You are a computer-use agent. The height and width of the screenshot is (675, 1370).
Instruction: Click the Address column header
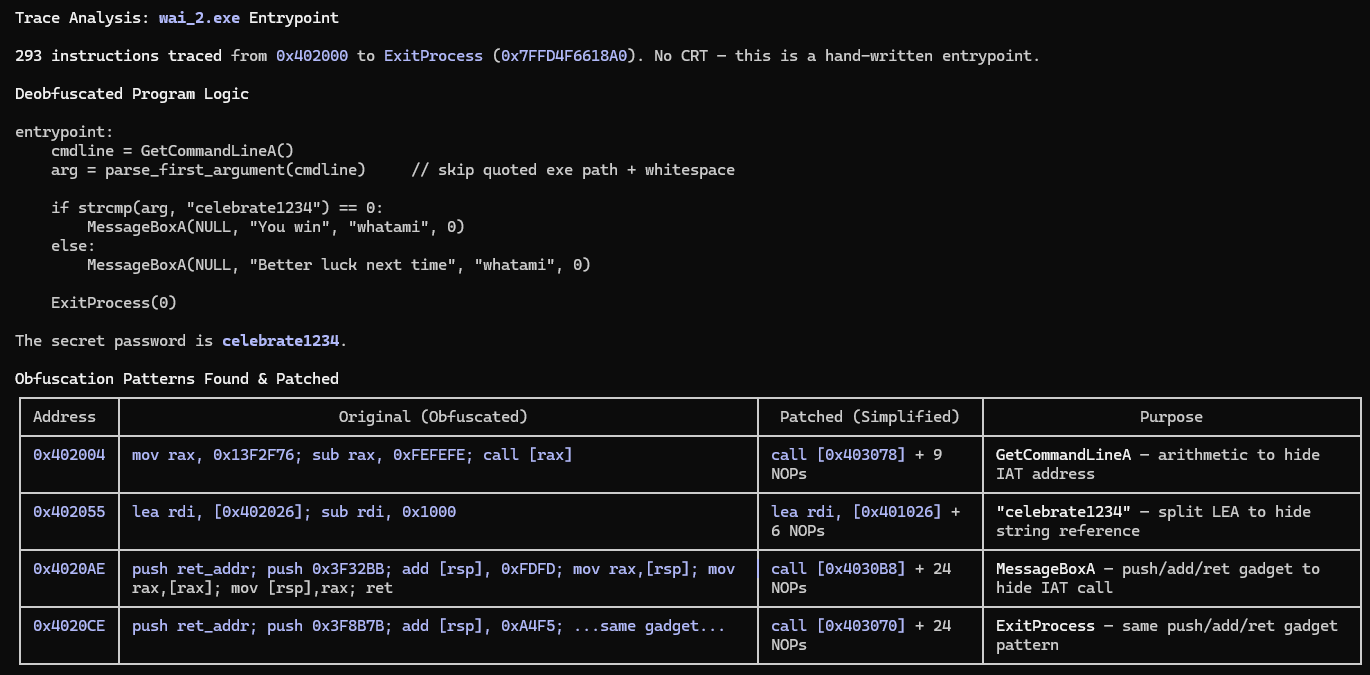(x=65, y=417)
